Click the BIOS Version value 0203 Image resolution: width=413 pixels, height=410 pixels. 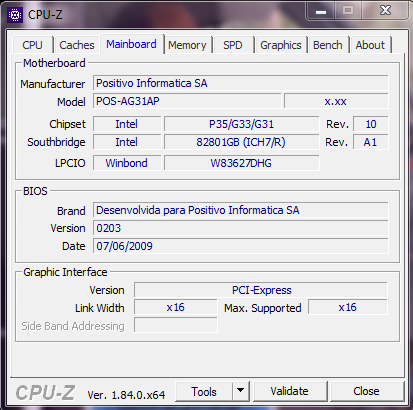pyautogui.click(x=241, y=228)
